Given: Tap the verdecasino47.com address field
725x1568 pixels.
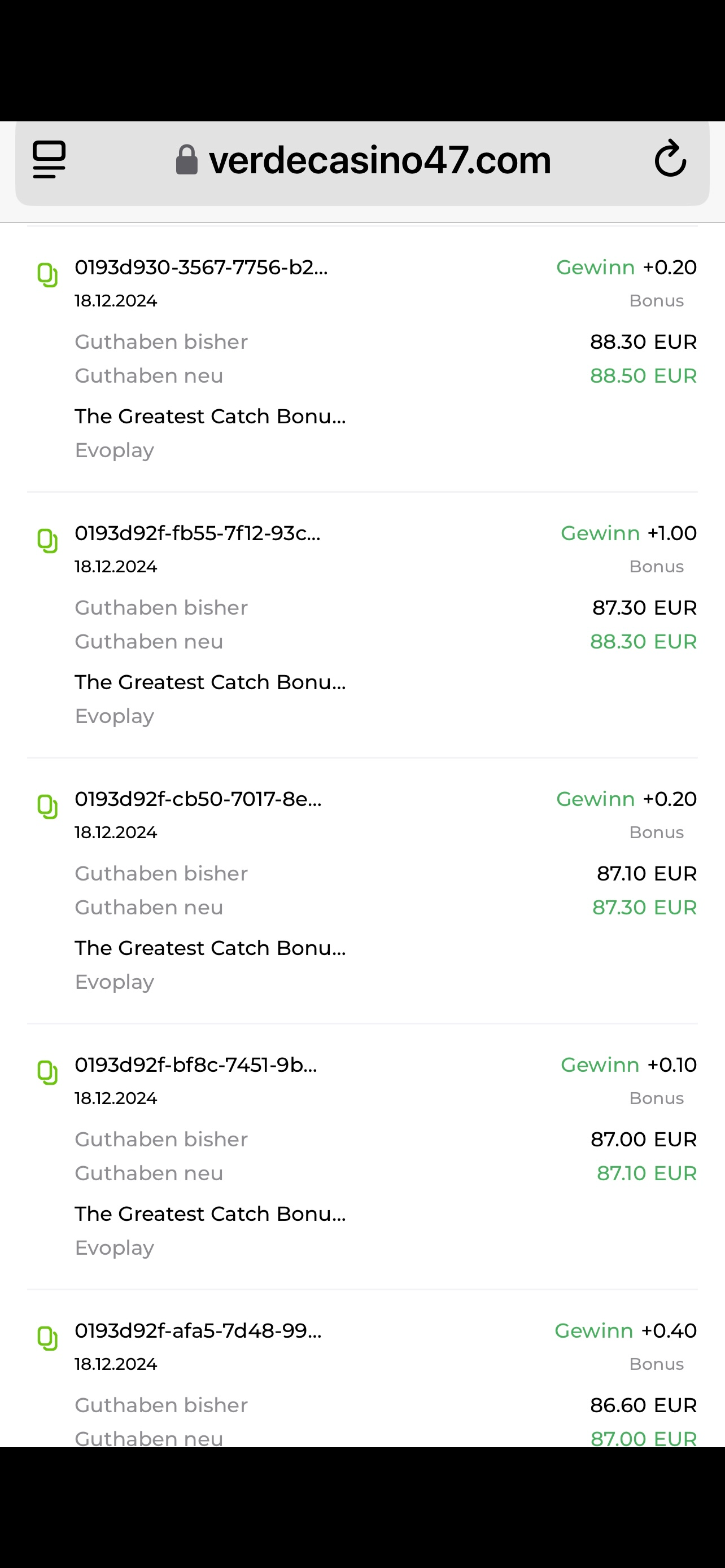Looking at the screenshot, I should pyautogui.click(x=379, y=161).
